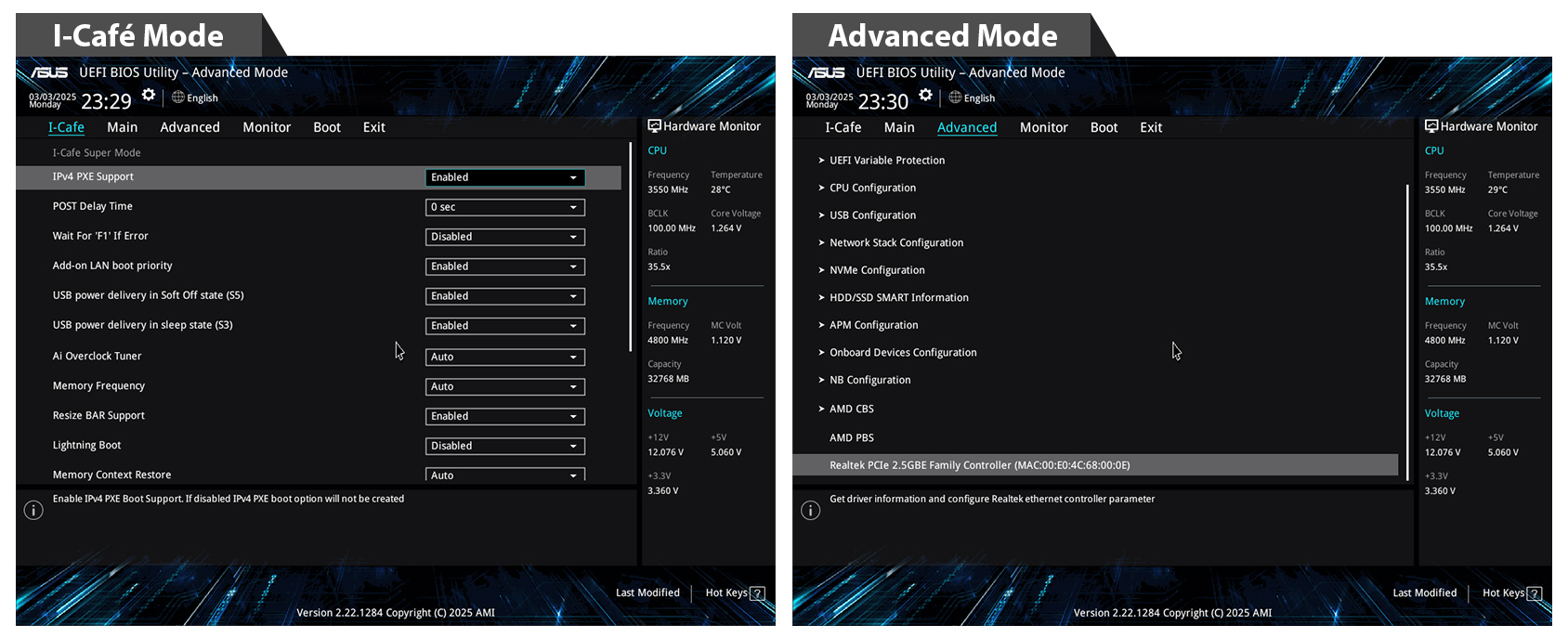Click the info icon beside Realtek driver description
The width and height of the screenshot is (1568, 638).
click(x=810, y=511)
